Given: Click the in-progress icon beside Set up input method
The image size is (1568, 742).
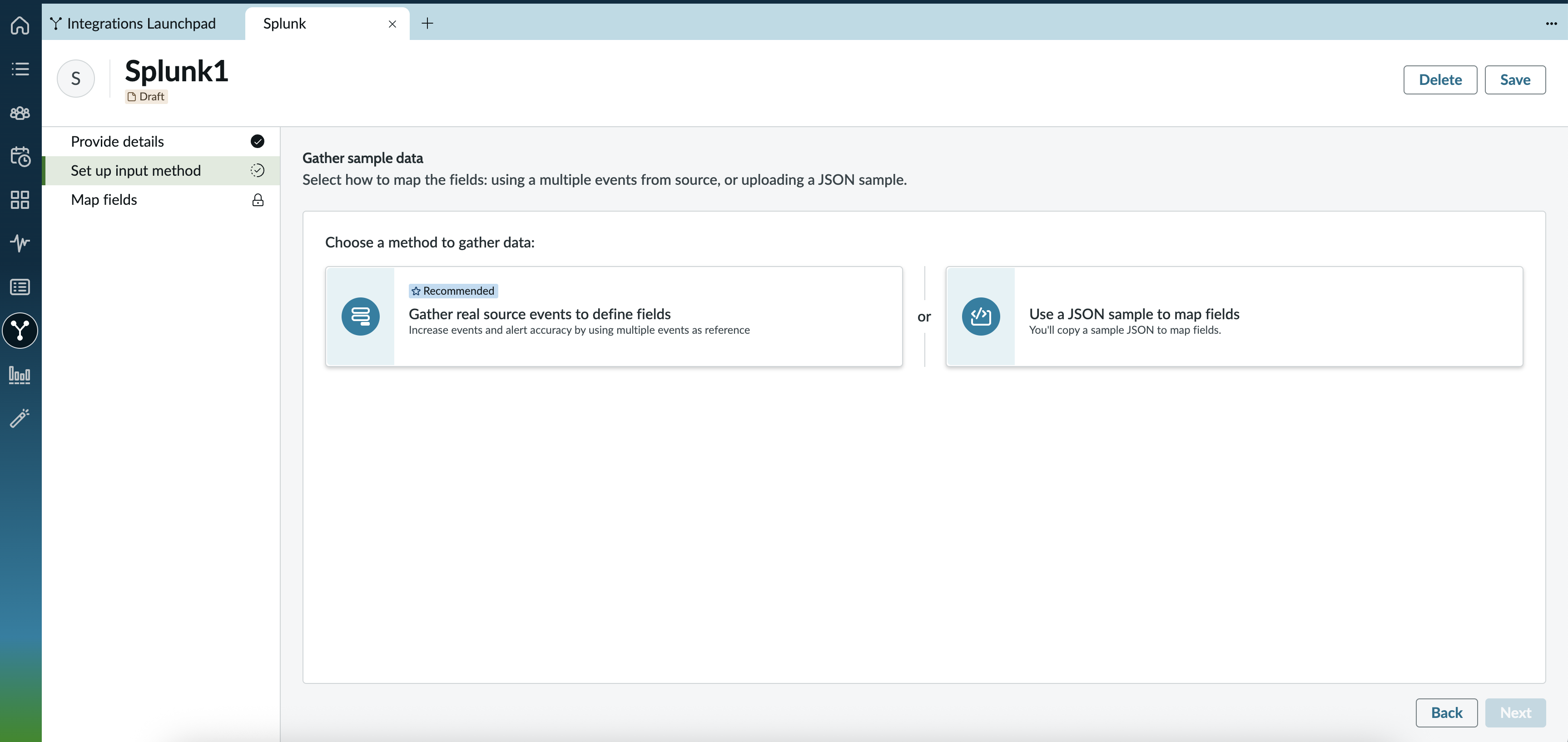Looking at the screenshot, I should click(x=258, y=170).
